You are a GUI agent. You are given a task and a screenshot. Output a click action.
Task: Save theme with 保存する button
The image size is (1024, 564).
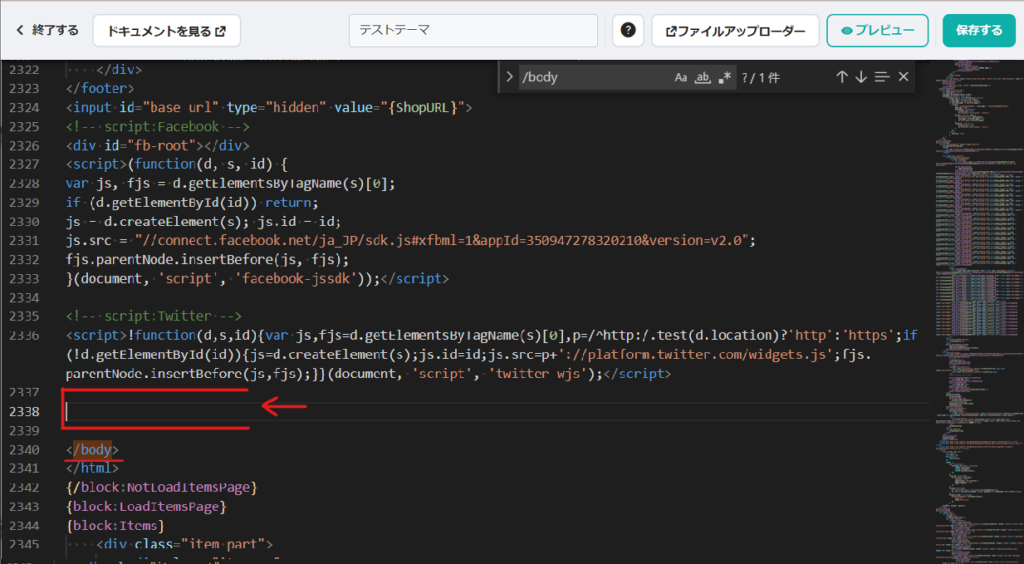tap(978, 31)
